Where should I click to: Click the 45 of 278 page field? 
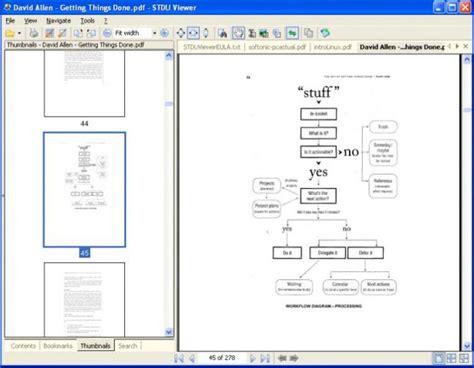(x=222, y=358)
